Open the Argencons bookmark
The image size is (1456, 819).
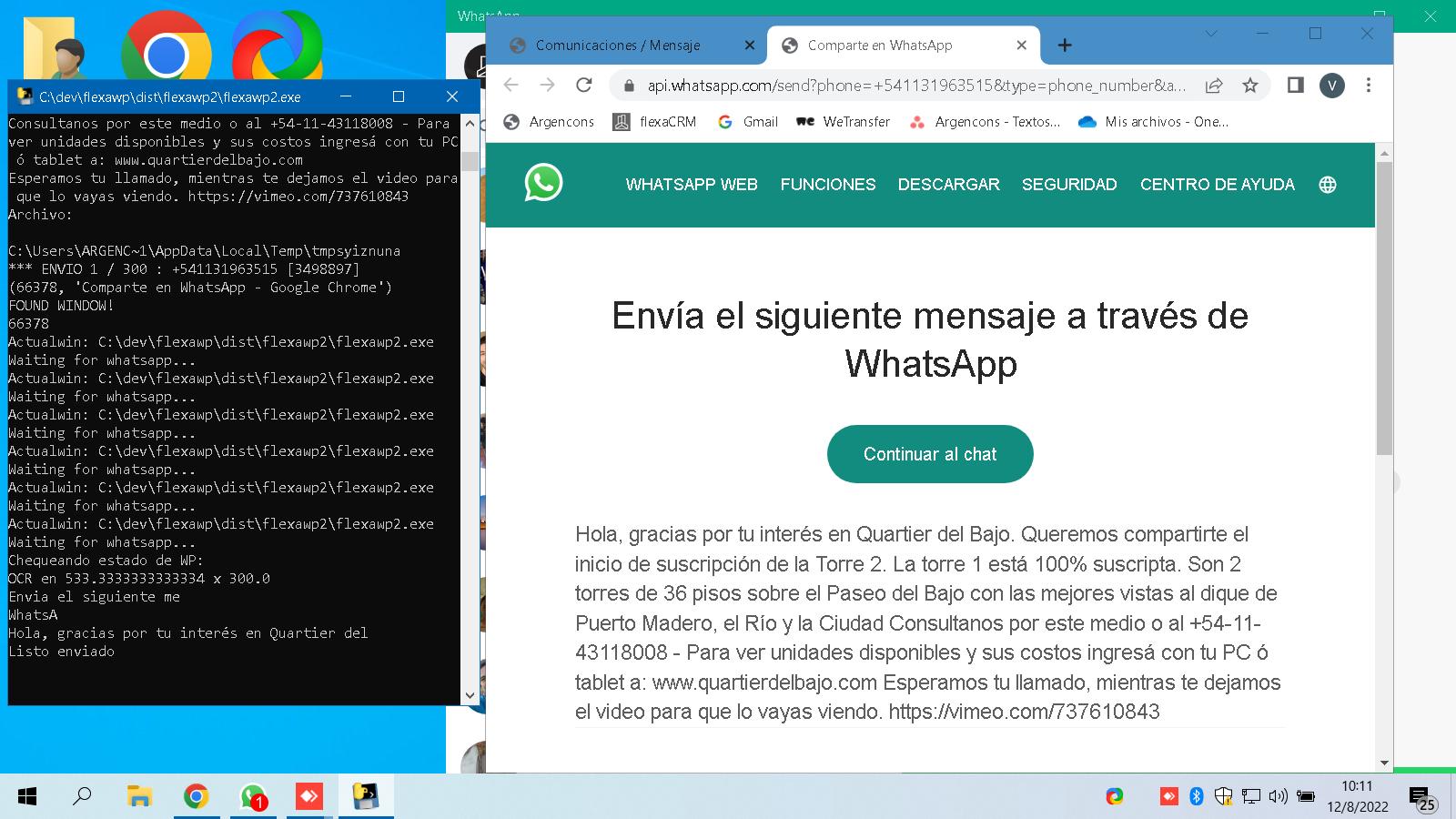[549, 122]
